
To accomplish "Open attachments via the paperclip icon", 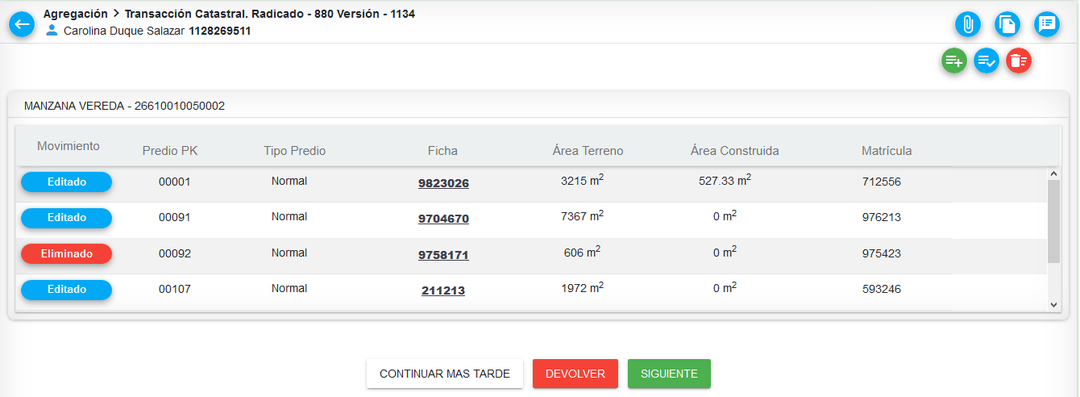I will tap(968, 25).
